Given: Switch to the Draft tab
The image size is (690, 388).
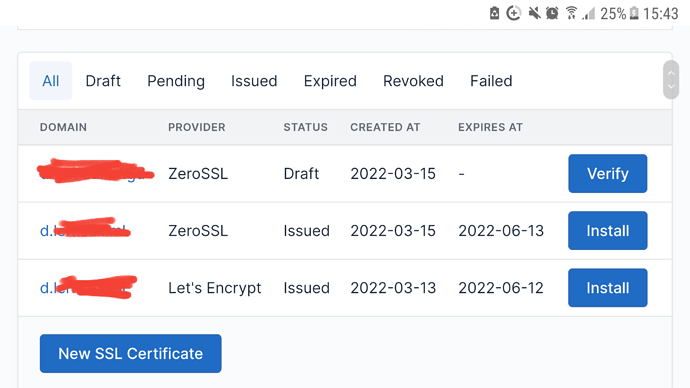Looking at the screenshot, I should pos(103,81).
